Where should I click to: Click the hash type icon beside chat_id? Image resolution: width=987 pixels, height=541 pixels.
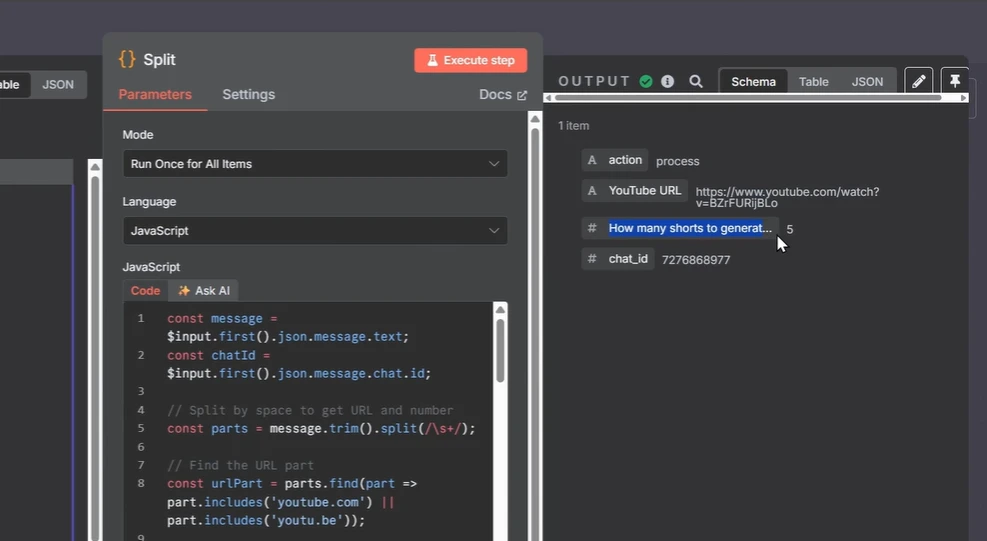coord(592,259)
